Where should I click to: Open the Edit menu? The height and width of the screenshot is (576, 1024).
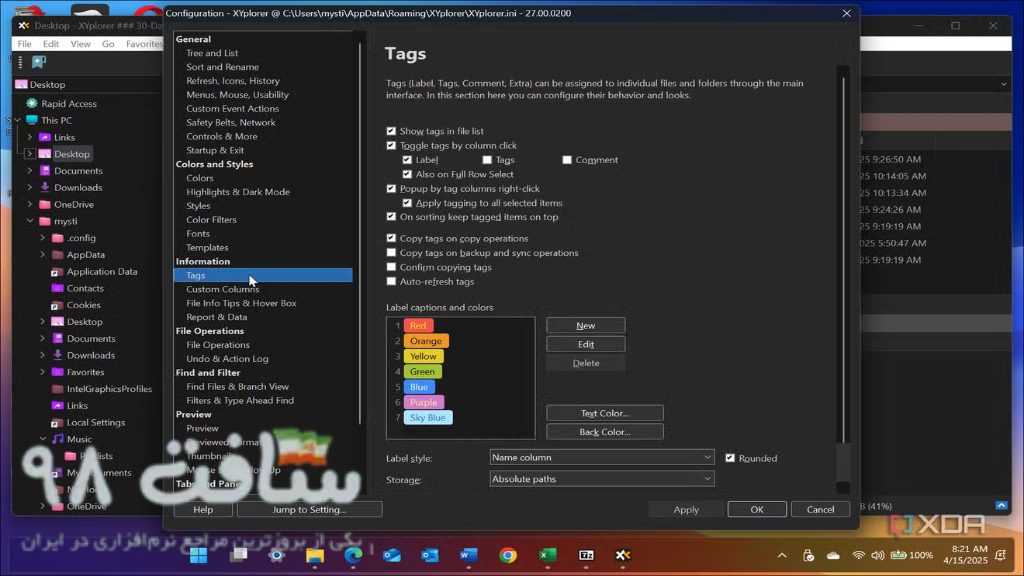click(50, 44)
